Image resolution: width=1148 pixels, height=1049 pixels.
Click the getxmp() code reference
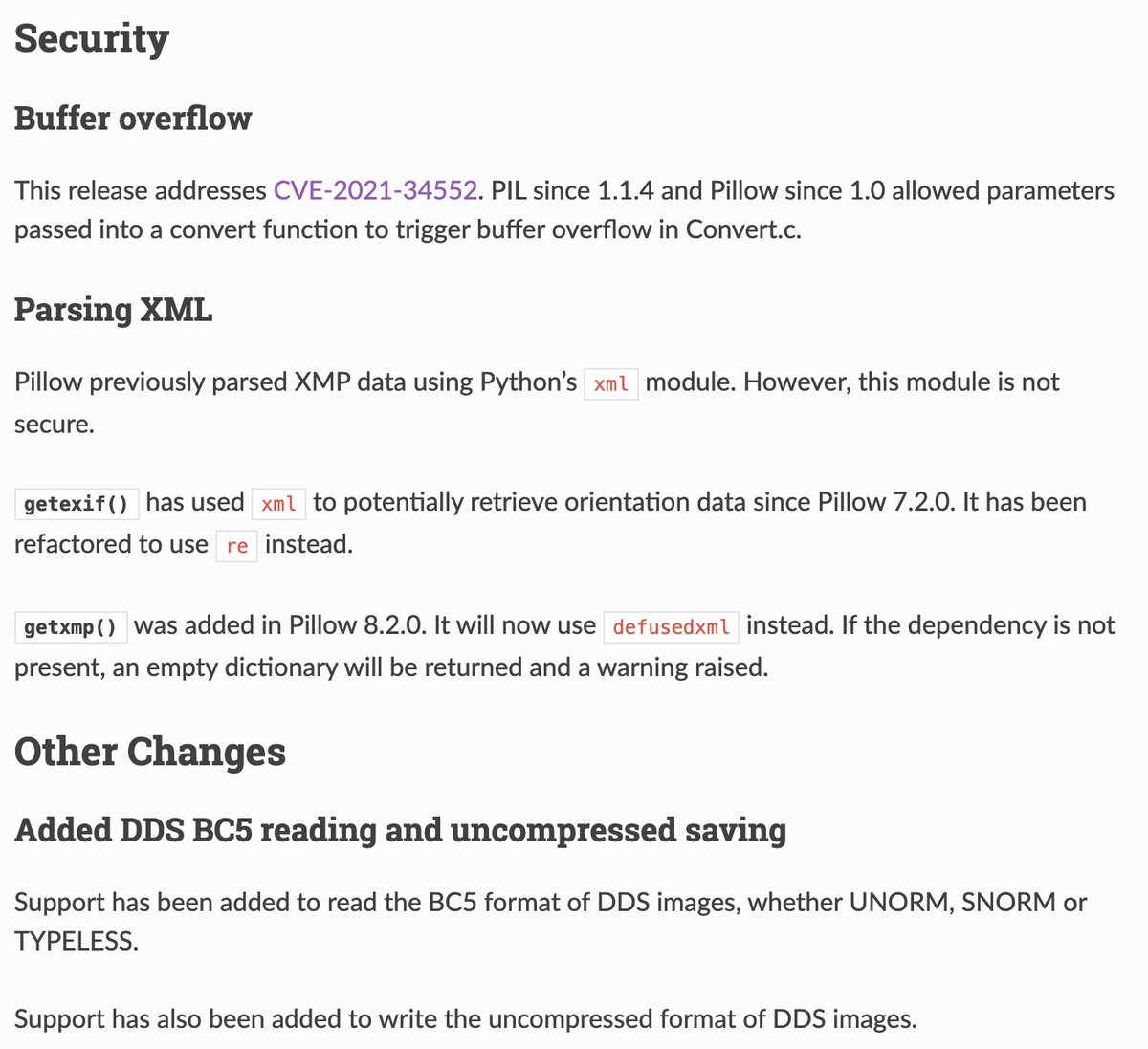[71, 627]
